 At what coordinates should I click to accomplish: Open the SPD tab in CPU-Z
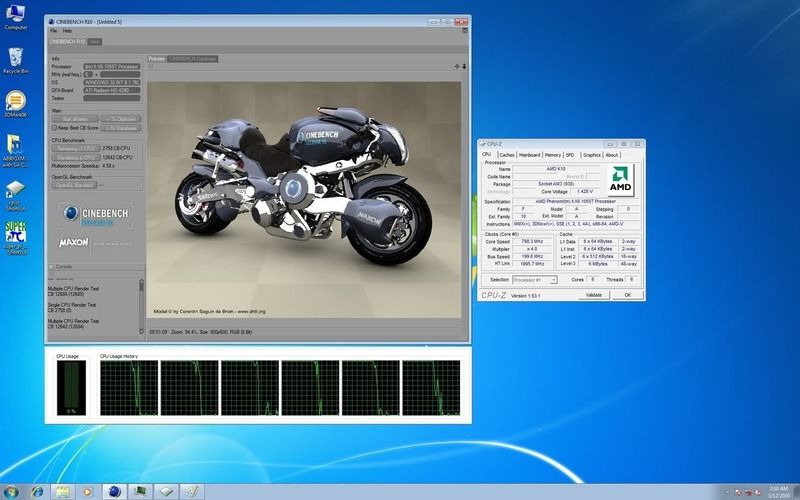click(570, 155)
